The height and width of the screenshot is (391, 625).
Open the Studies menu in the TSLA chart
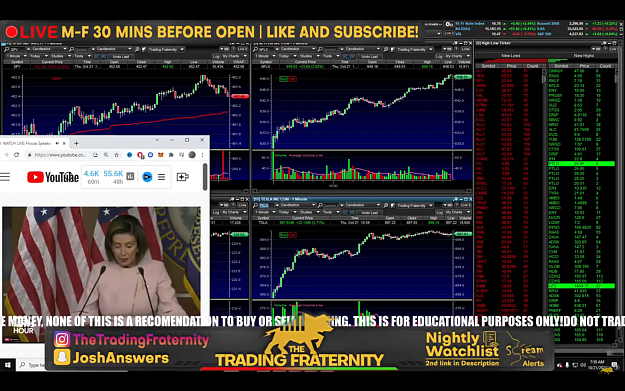tap(309, 212)
